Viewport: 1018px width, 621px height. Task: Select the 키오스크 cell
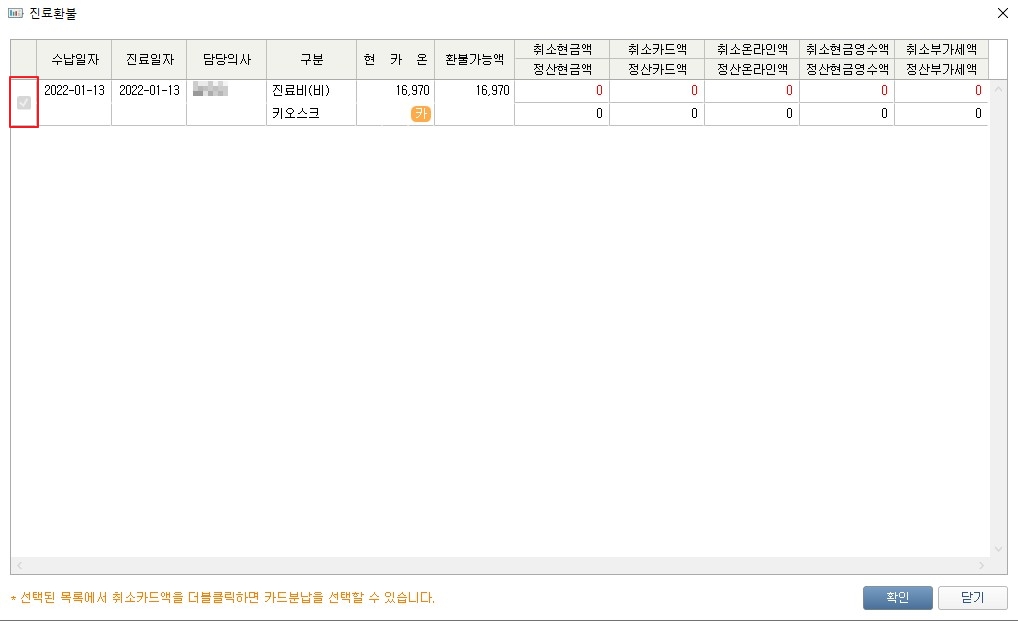311,114
